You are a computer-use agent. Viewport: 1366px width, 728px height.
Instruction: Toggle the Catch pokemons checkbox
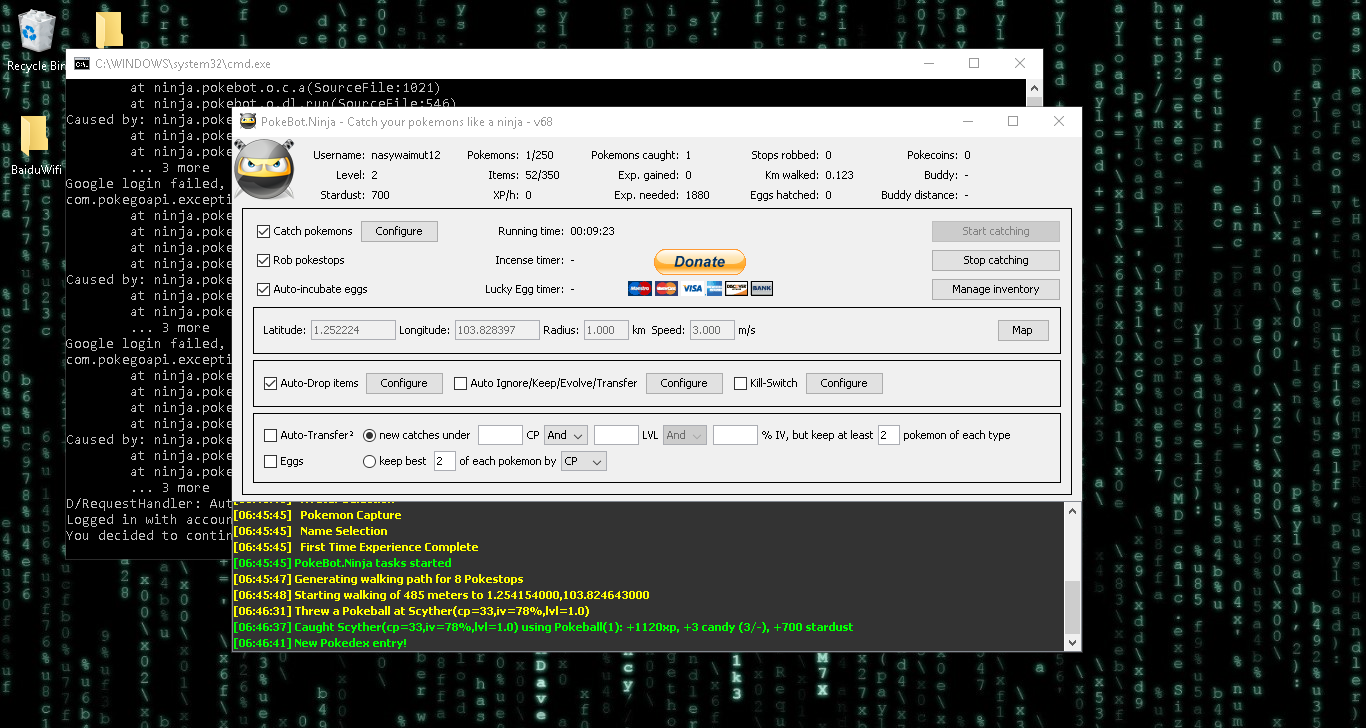[264, 231]
